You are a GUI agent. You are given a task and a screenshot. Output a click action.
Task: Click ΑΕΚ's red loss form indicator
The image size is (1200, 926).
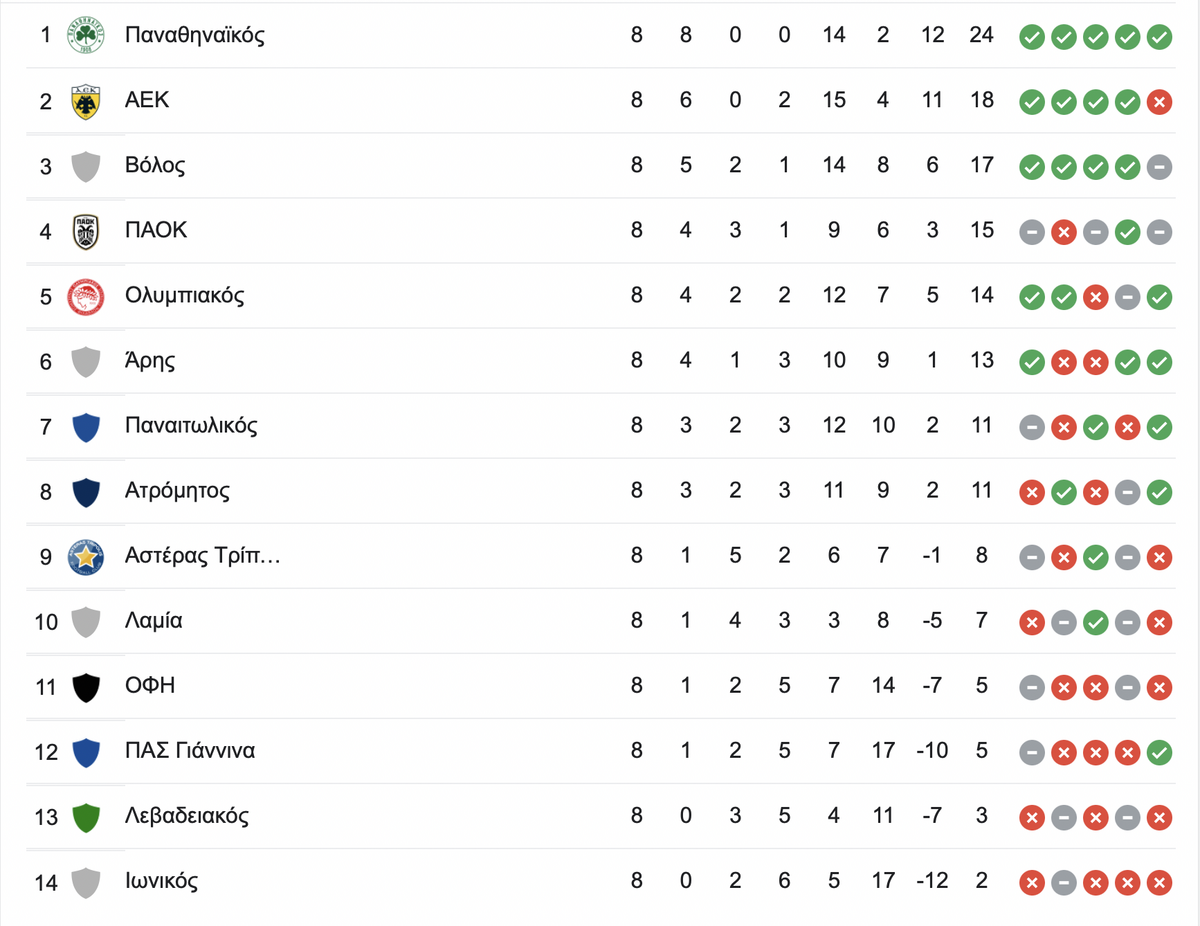[1159, 102]
